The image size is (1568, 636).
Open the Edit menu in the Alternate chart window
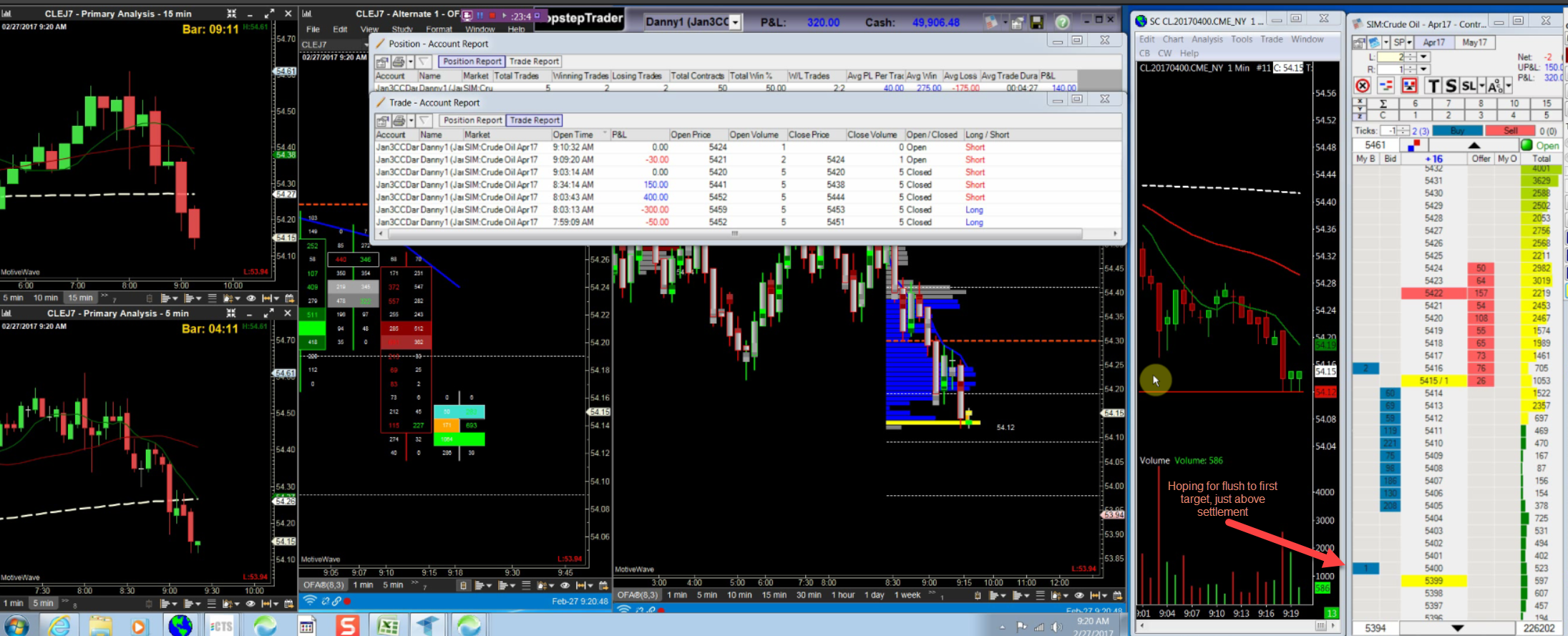340,29
